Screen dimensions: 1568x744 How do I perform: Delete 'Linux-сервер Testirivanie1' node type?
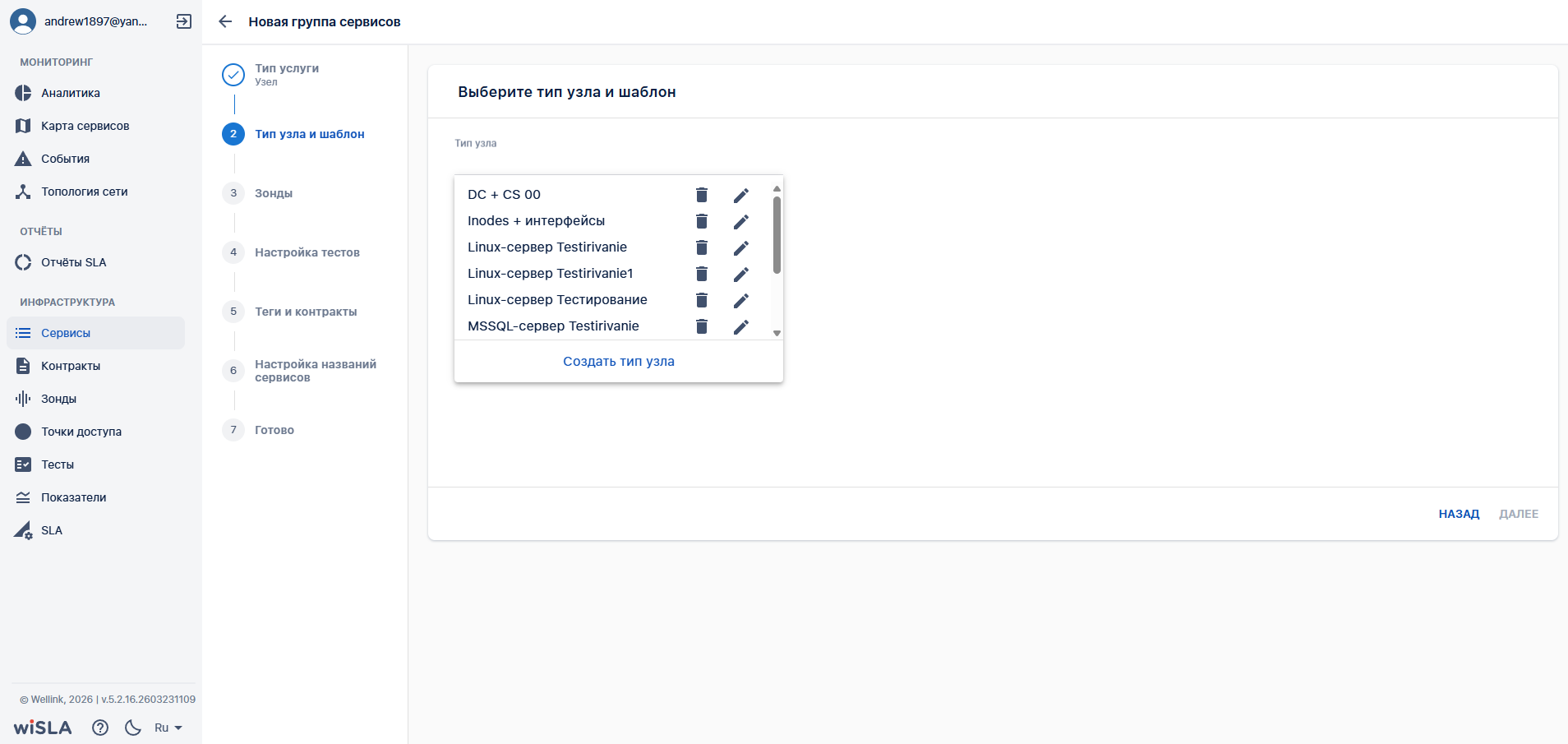pos(701,274)
